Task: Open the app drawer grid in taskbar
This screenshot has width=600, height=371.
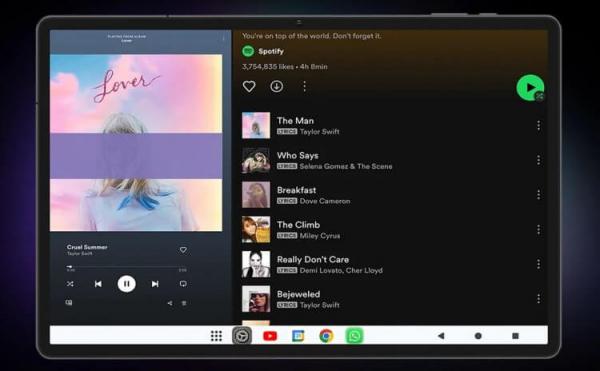Action: [216, 336]
